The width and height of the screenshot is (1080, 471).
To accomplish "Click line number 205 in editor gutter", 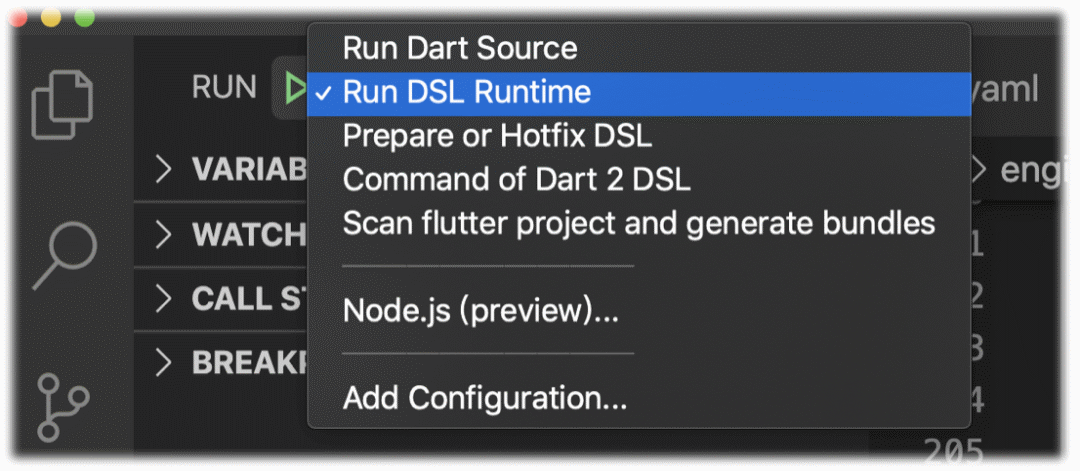I will pyautogui.click(x=953, y=453).
